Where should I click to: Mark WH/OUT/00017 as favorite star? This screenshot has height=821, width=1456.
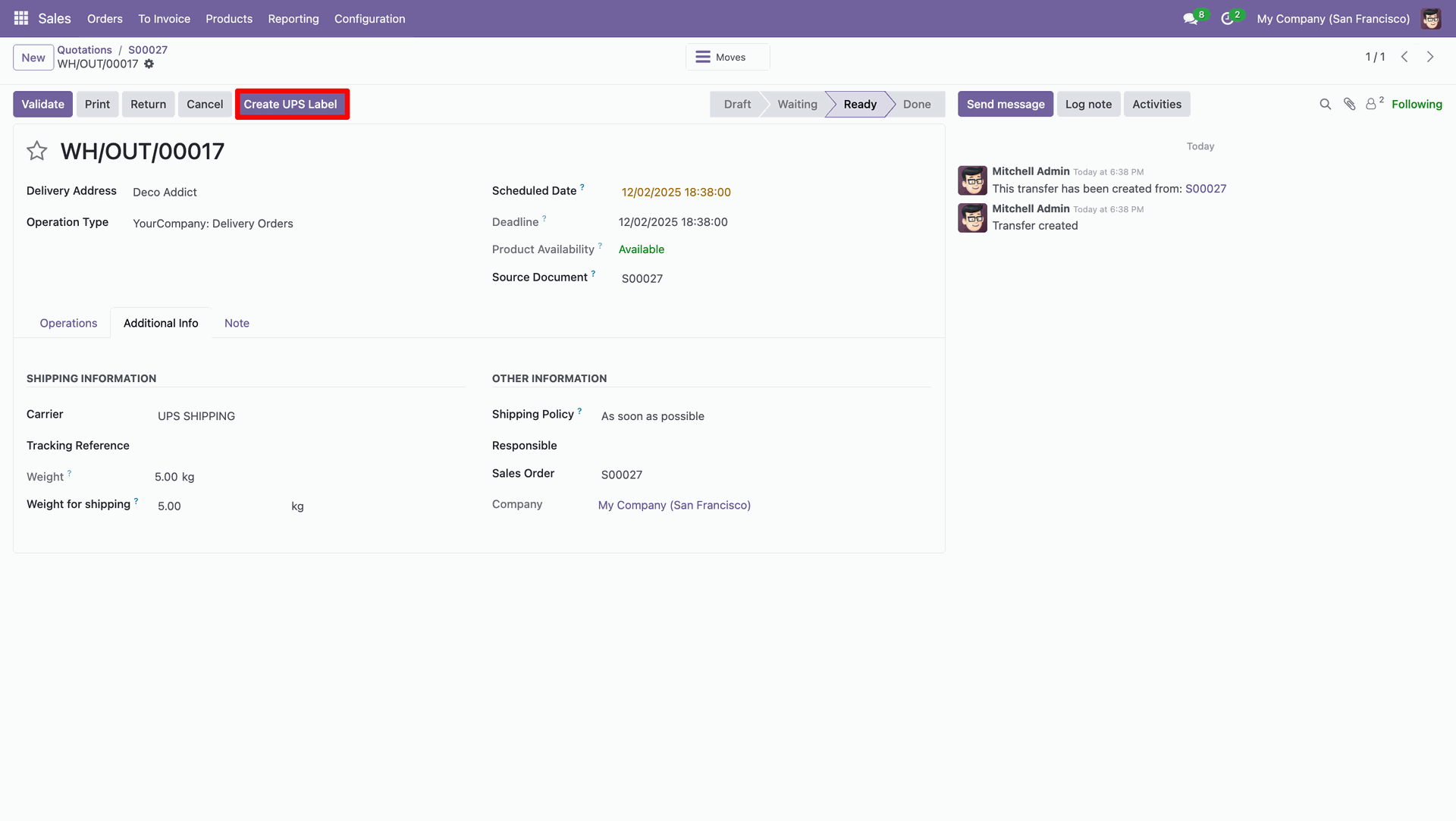(36, 151)
